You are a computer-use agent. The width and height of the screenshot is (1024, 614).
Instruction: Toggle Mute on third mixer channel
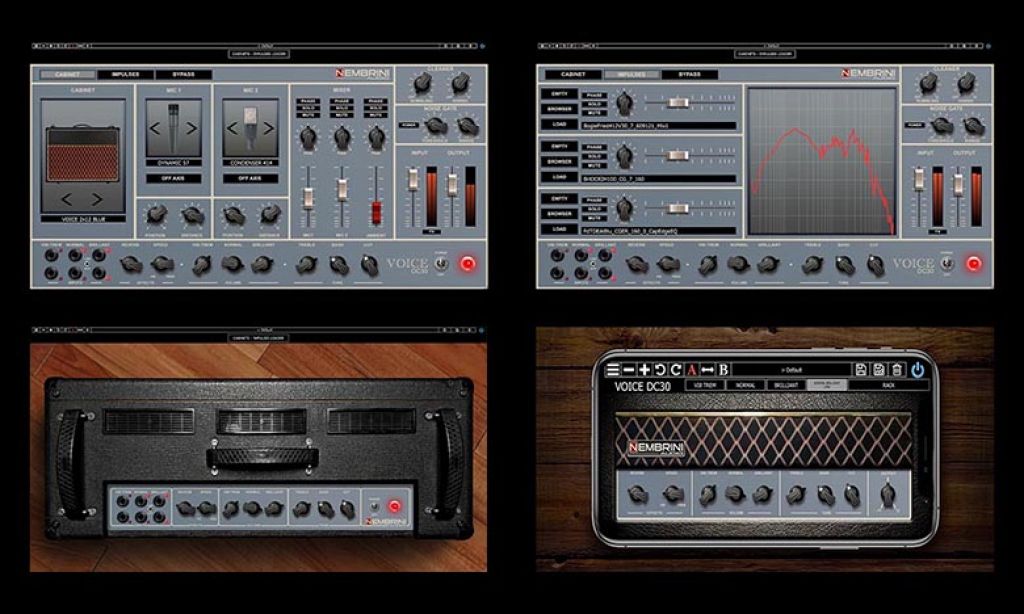[x=376, y=115]
